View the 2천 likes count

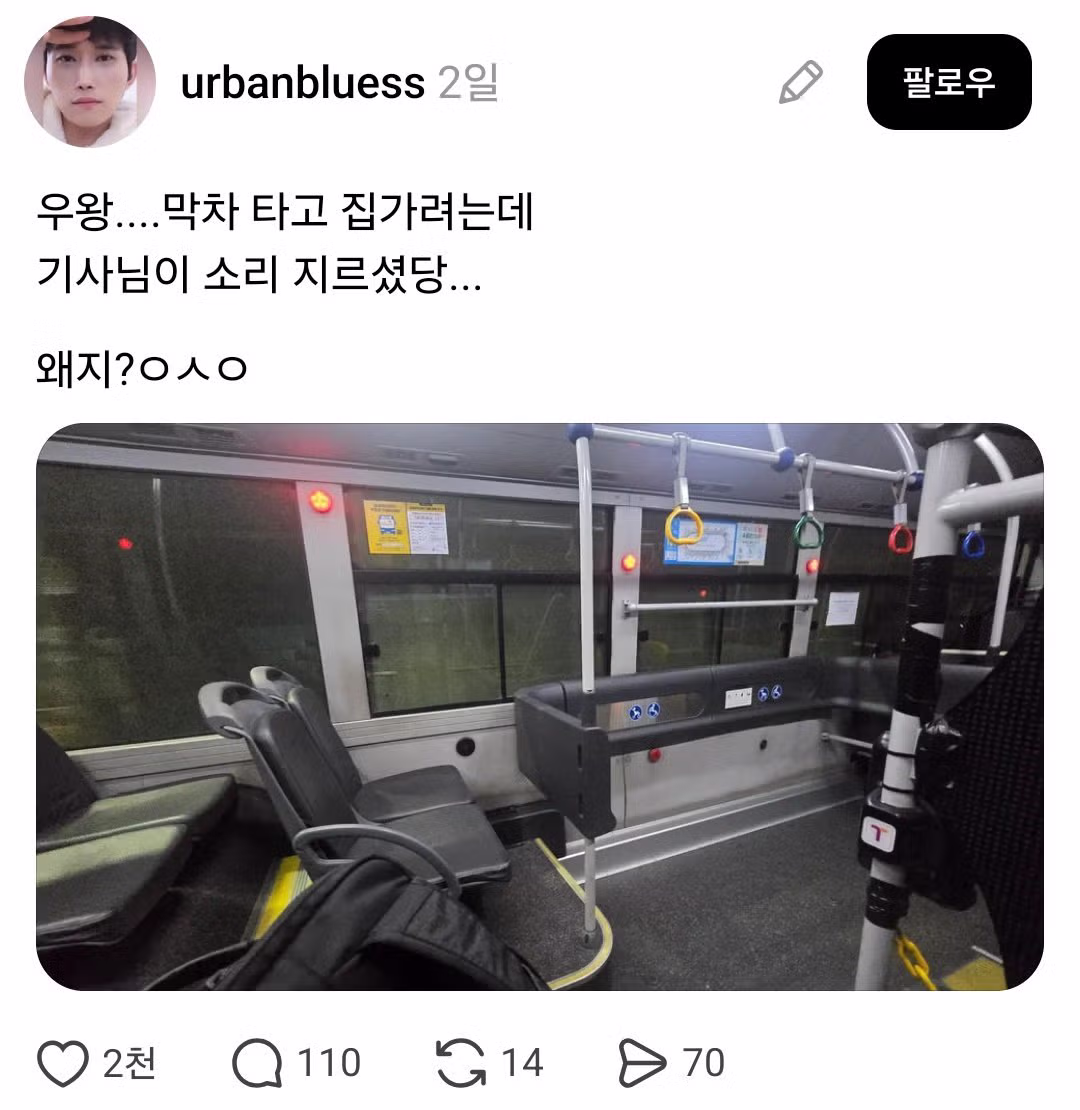(129, 1063)
